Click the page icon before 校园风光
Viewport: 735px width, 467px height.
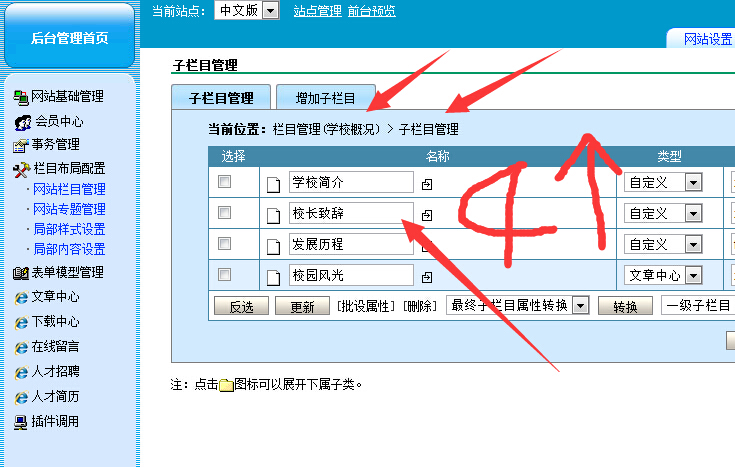tap(274, 275)
